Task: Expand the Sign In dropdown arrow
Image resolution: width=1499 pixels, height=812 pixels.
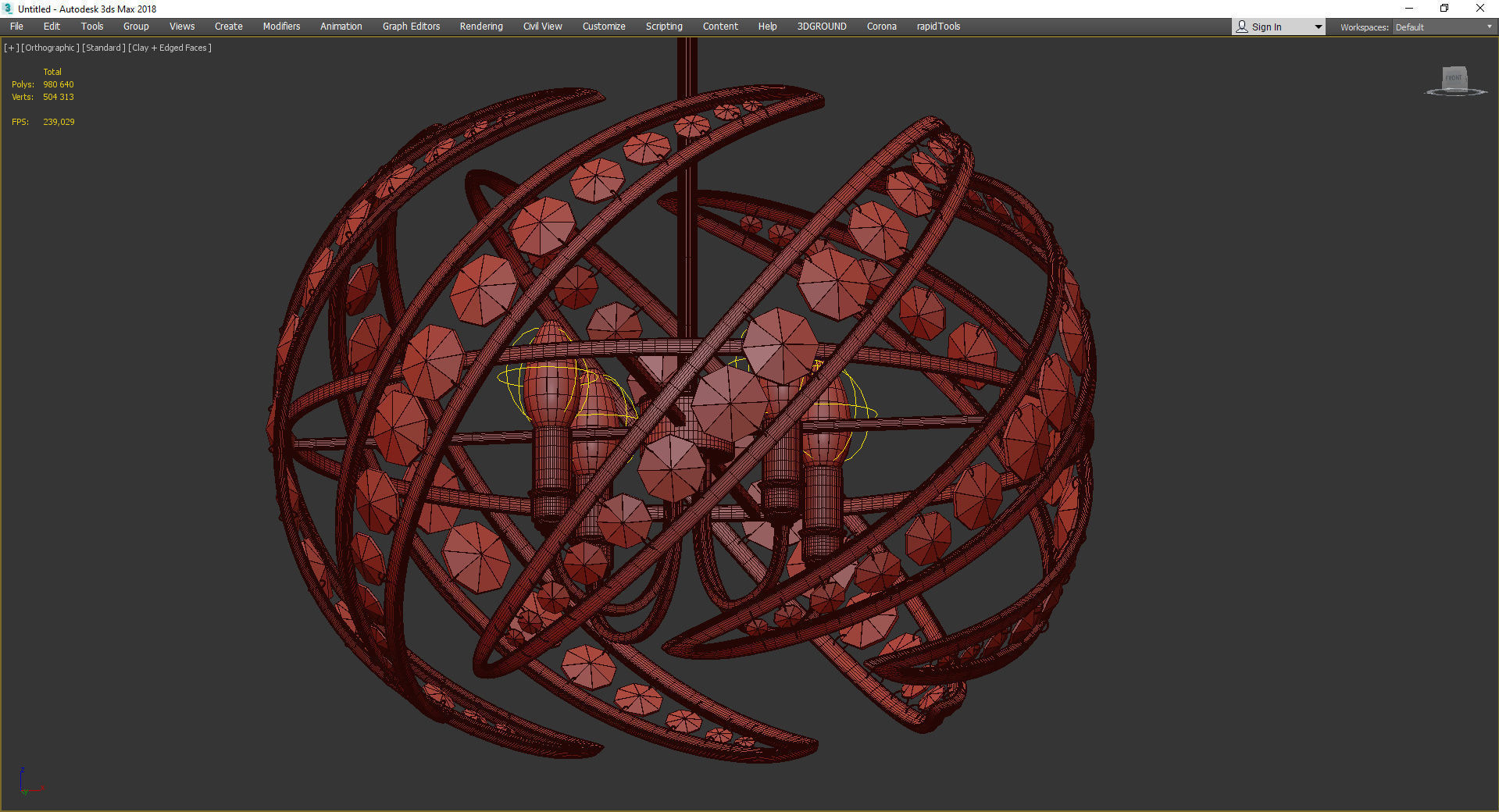Action: 1319,27
